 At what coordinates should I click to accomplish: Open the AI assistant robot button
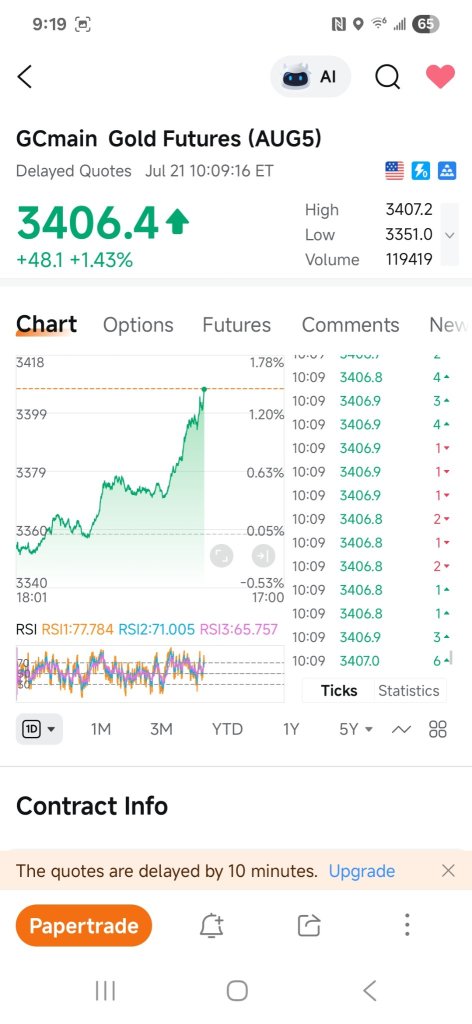(x=310, y=77)
